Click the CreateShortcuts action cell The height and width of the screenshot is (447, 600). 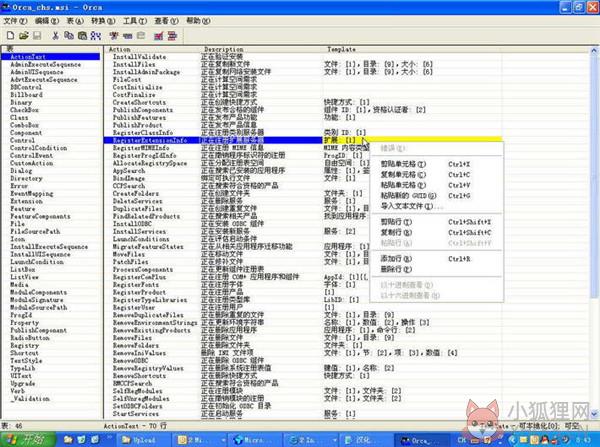[x=139, y=102]
